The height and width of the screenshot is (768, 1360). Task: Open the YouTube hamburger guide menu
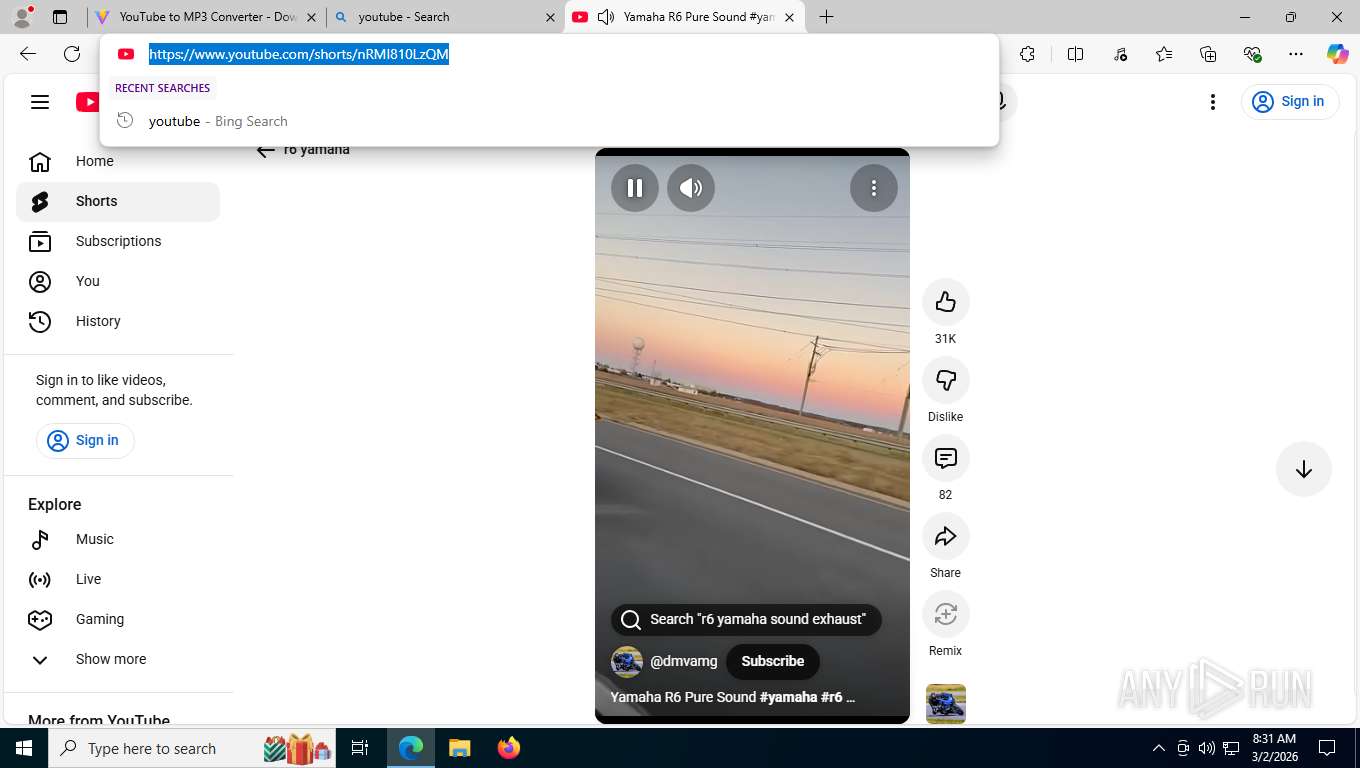[40, 101]
